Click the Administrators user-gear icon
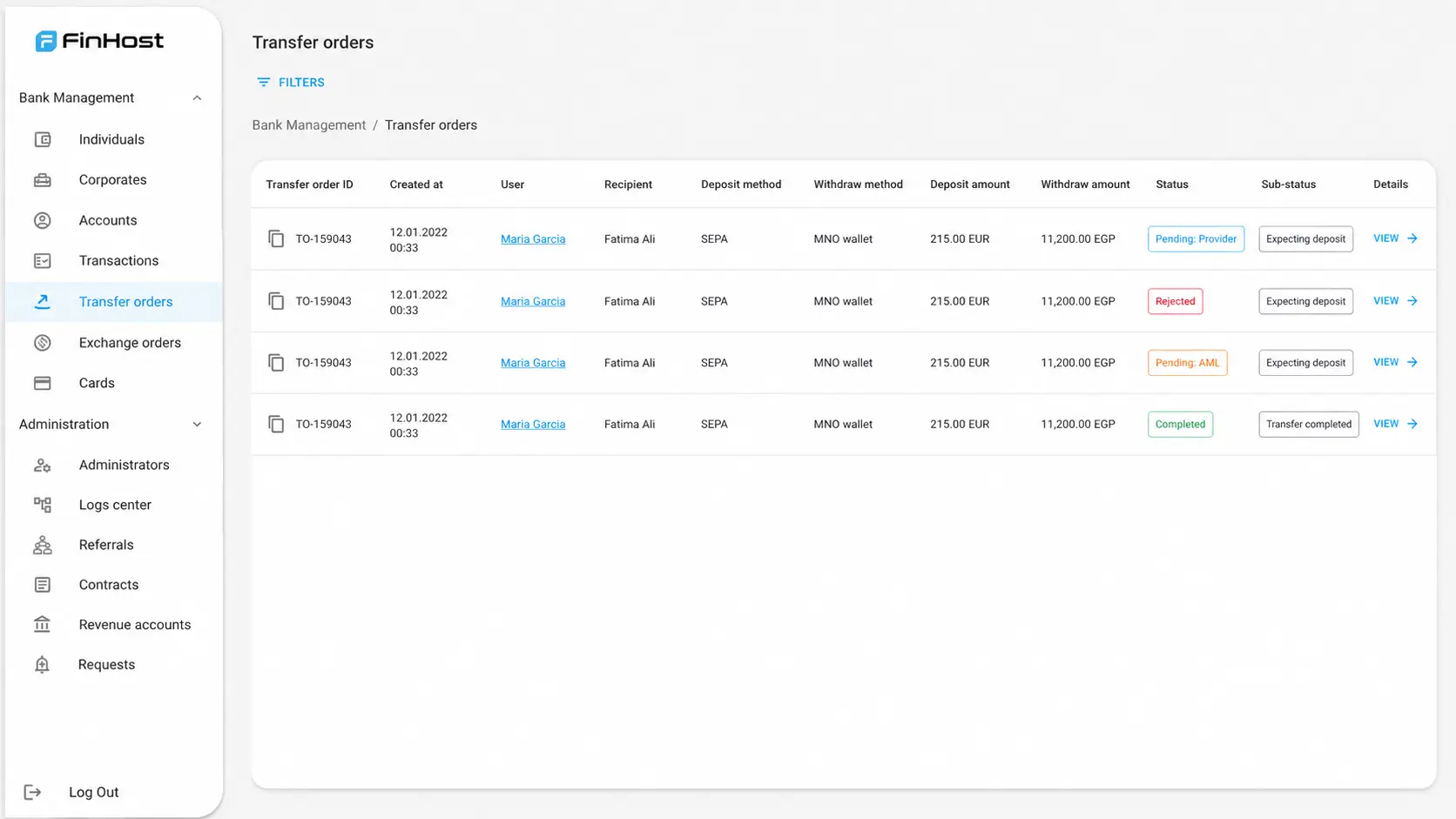The width and height of the screenshot is (1456, 819). click(x=42, y=465)
